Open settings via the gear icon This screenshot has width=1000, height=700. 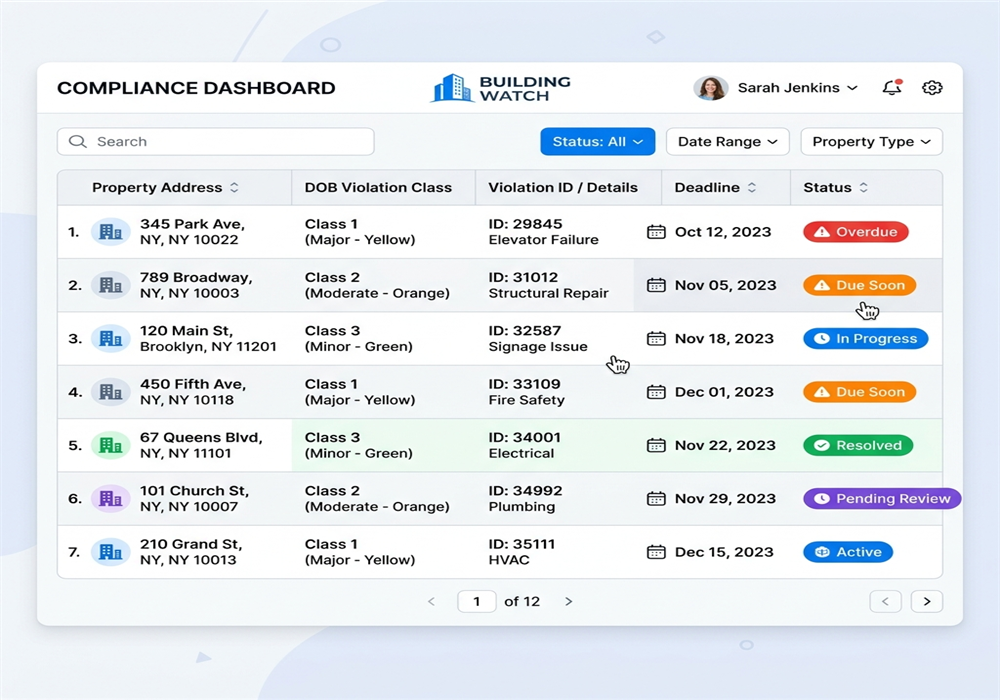pyautogui.click(x=932, y=87)
